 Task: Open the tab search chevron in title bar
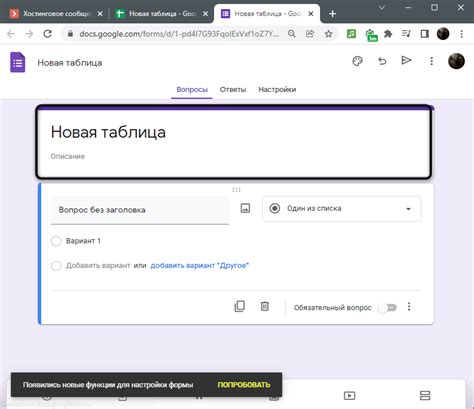pyautogui.click(x=382, y=7)
